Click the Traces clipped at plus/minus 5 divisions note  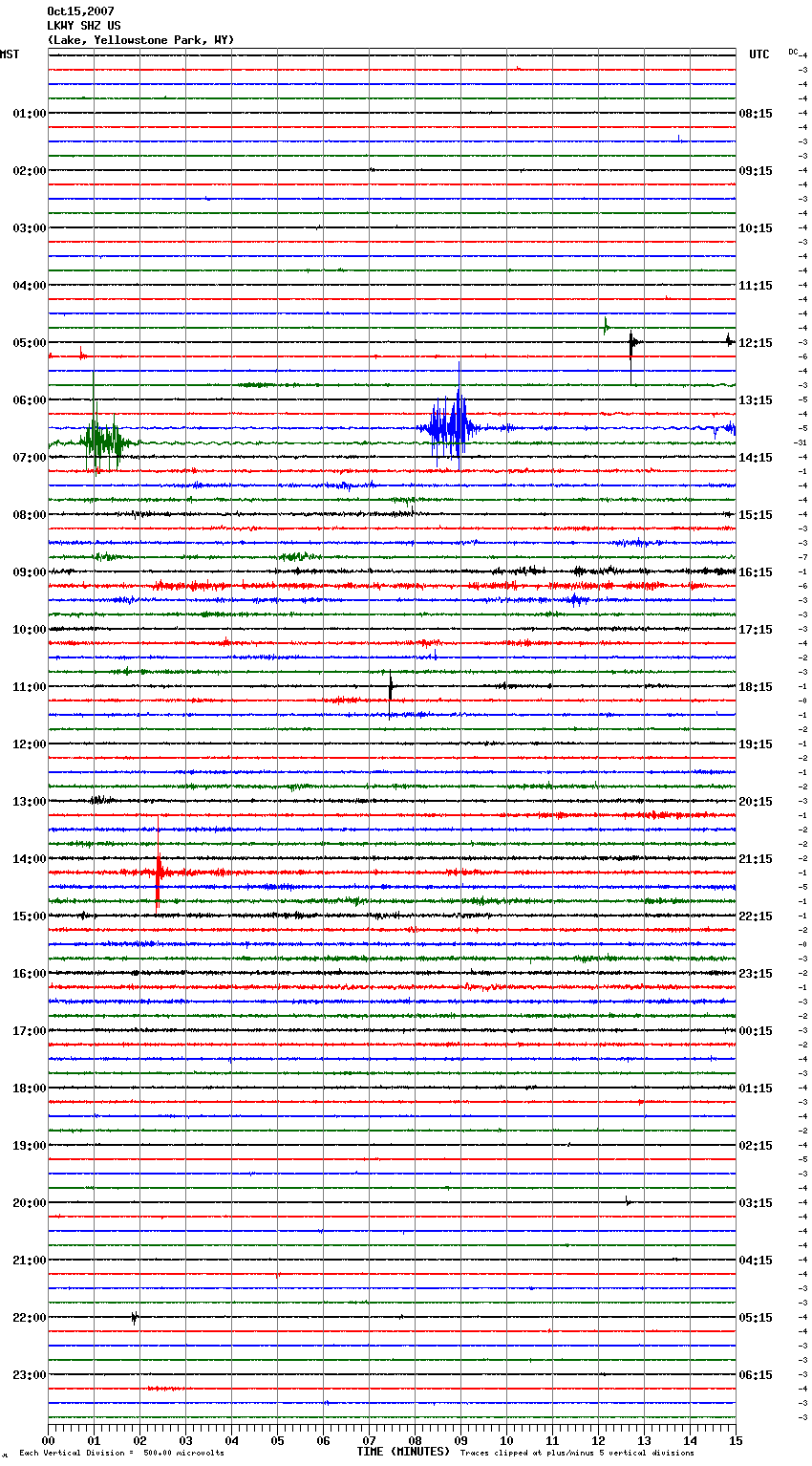tap(578, 1453)
